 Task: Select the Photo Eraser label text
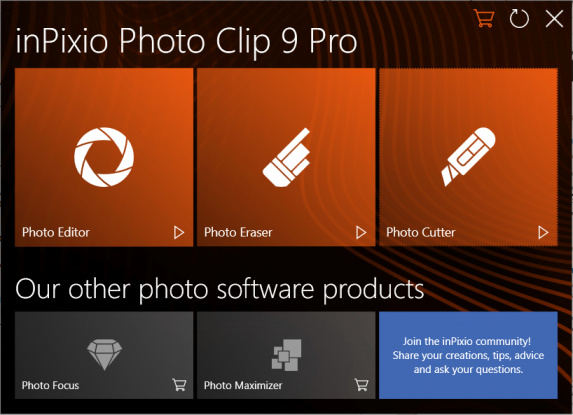tap(238, 232)
